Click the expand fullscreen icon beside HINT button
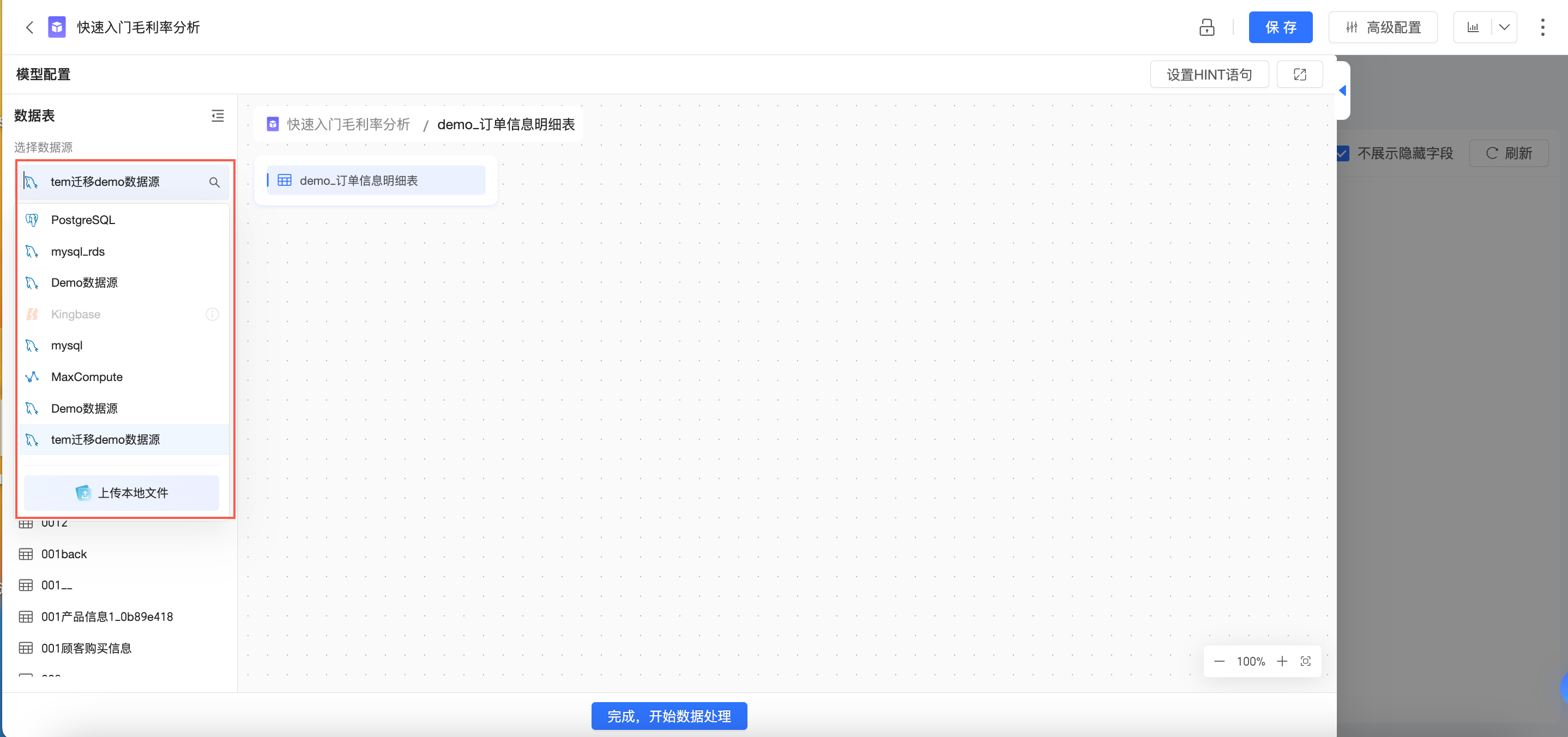 point(1300,75)
